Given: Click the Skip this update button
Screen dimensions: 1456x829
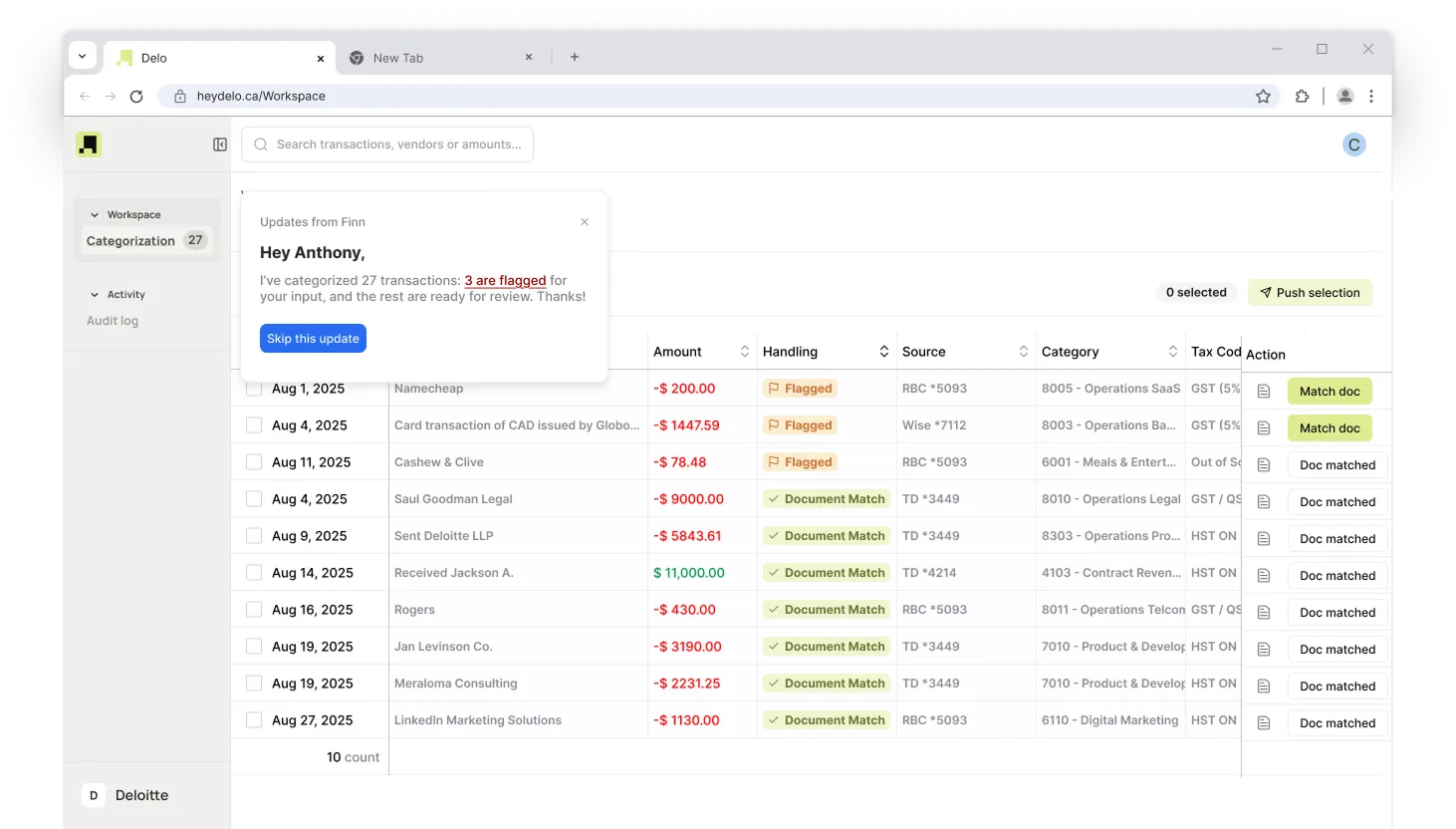Looking at the screenshot, I should click(x=313, y=338).
